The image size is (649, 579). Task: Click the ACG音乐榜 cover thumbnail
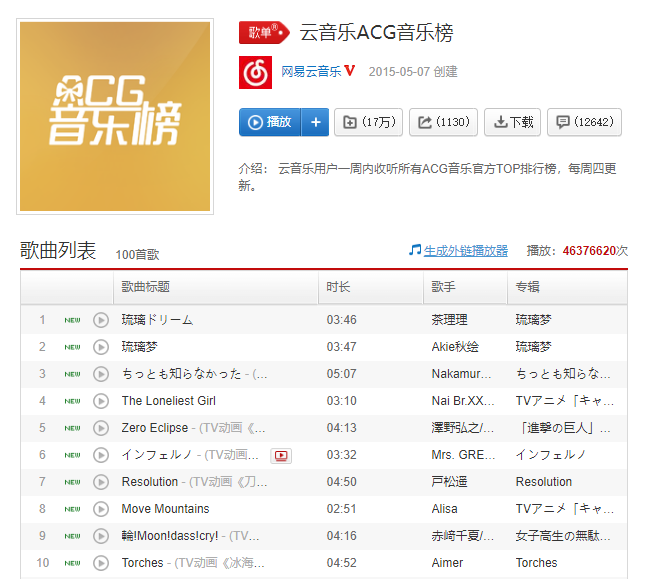pyautogui.click(x=115, y=116)
